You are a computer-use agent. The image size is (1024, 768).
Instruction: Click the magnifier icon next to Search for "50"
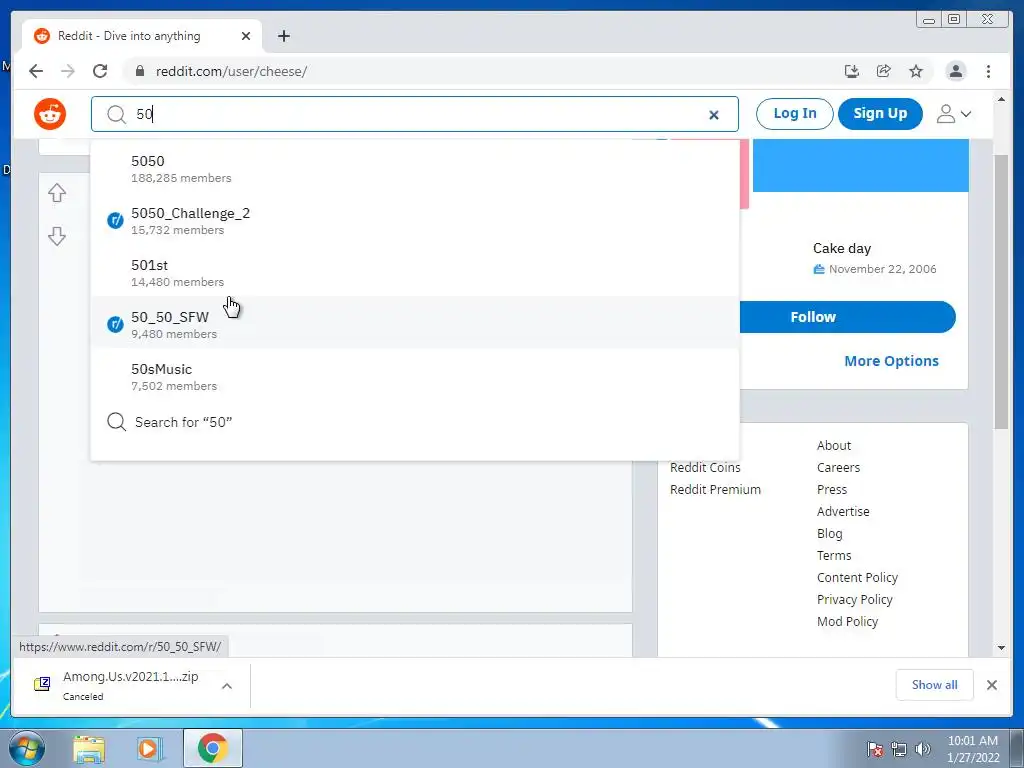[116, 422]
